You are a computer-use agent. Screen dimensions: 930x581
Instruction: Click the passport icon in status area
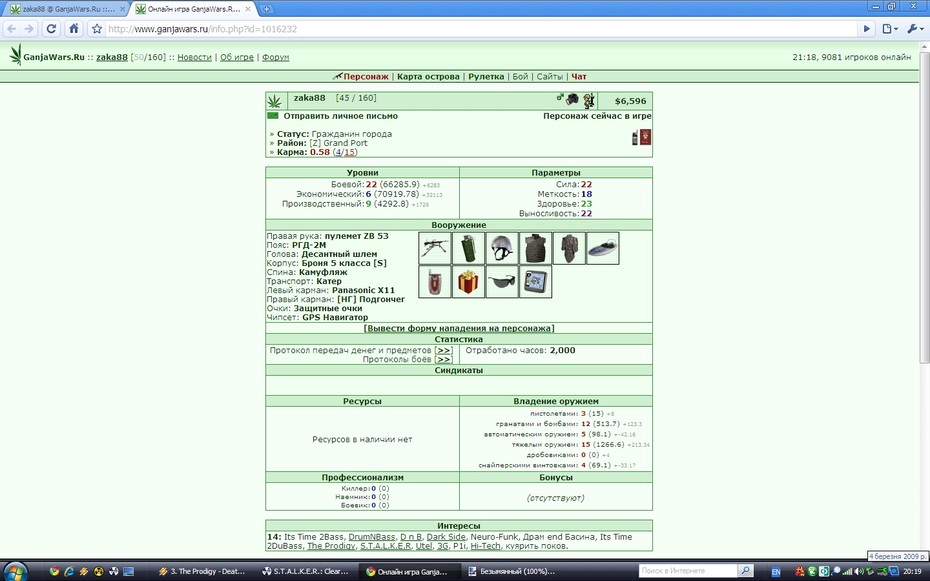(645, 138)
